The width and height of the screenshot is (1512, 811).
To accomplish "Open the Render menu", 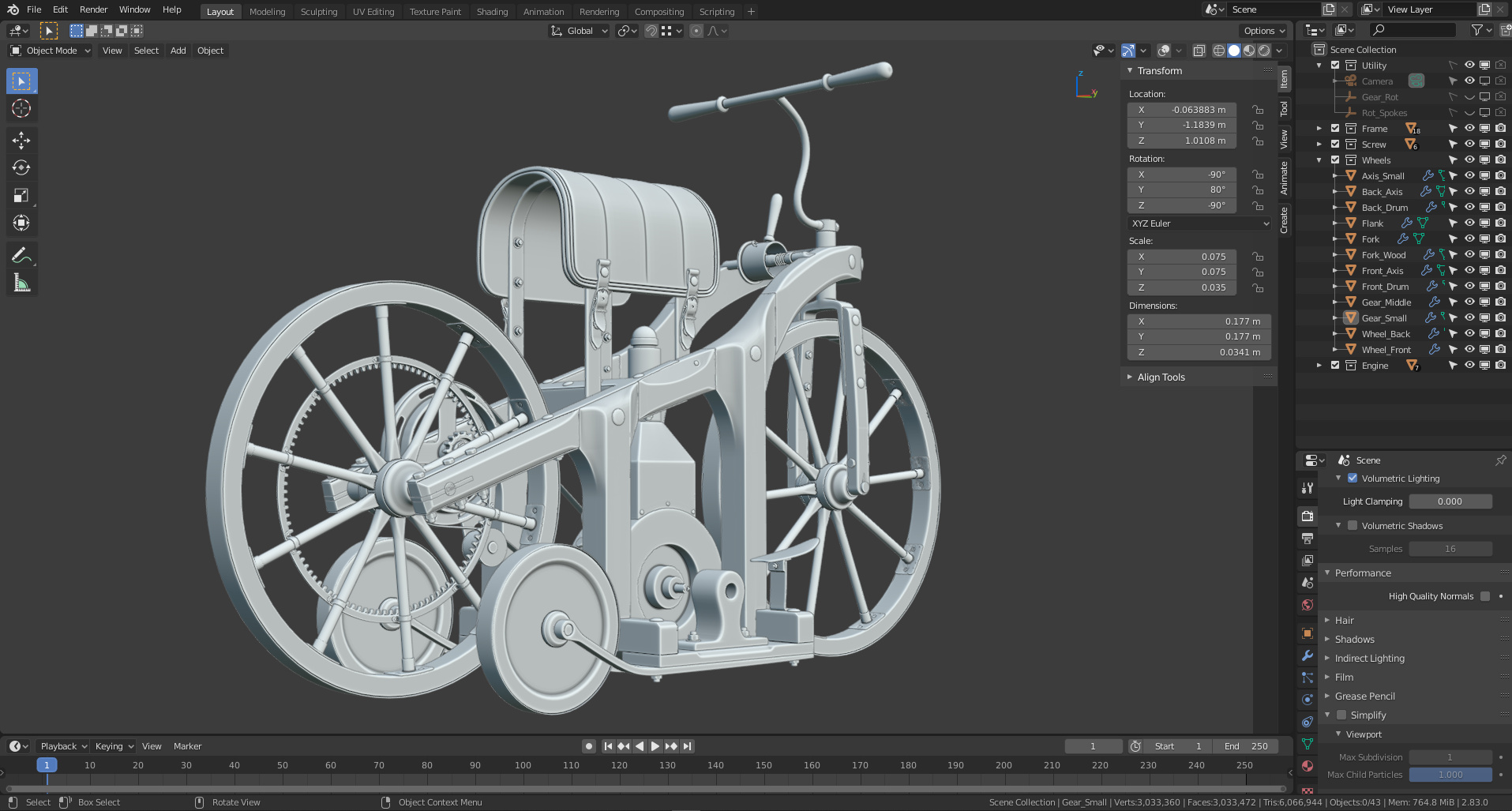I will click(93, 9).
